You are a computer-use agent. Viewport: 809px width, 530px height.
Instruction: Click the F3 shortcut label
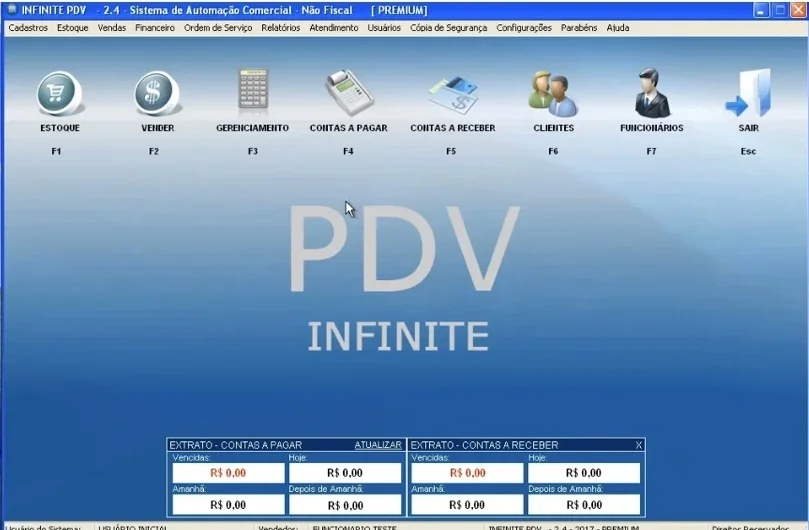coord(252,151)
